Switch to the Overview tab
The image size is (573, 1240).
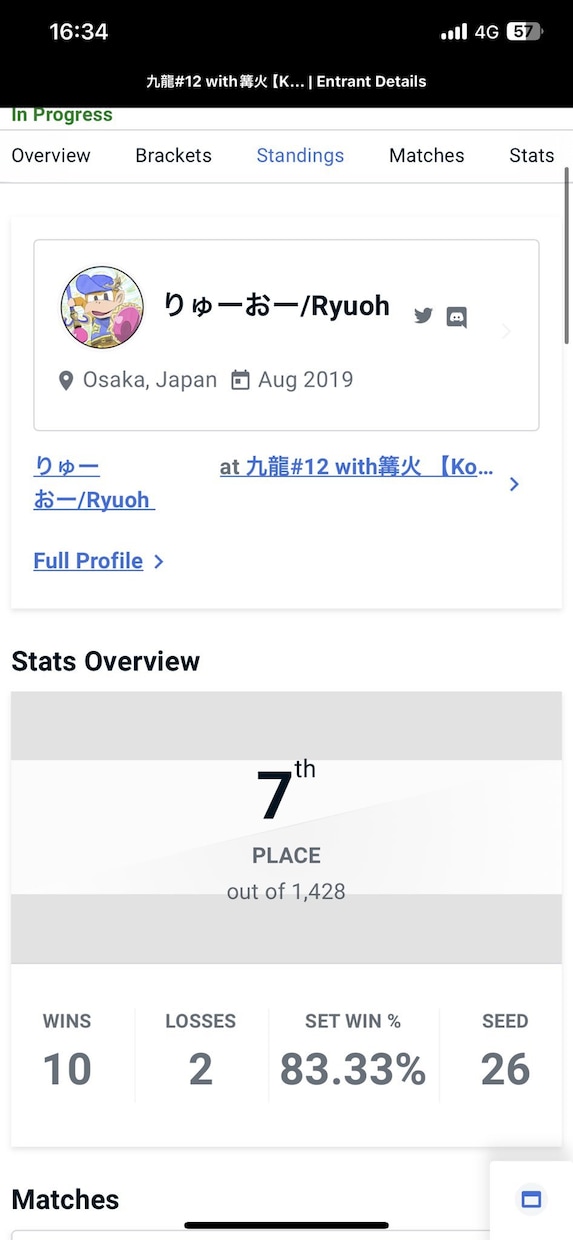click(51, 155)
